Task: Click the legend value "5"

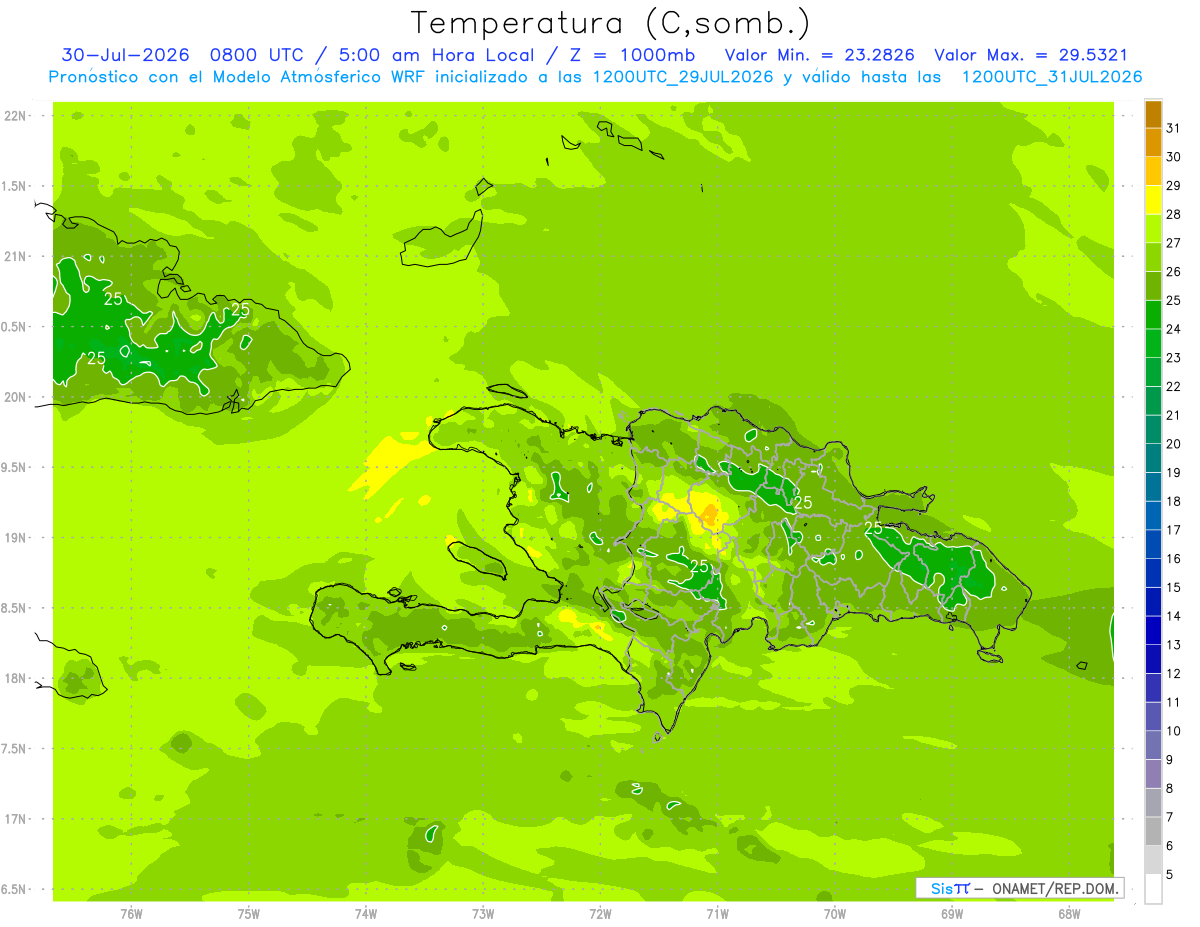Action: click(x=1169, y=874)
